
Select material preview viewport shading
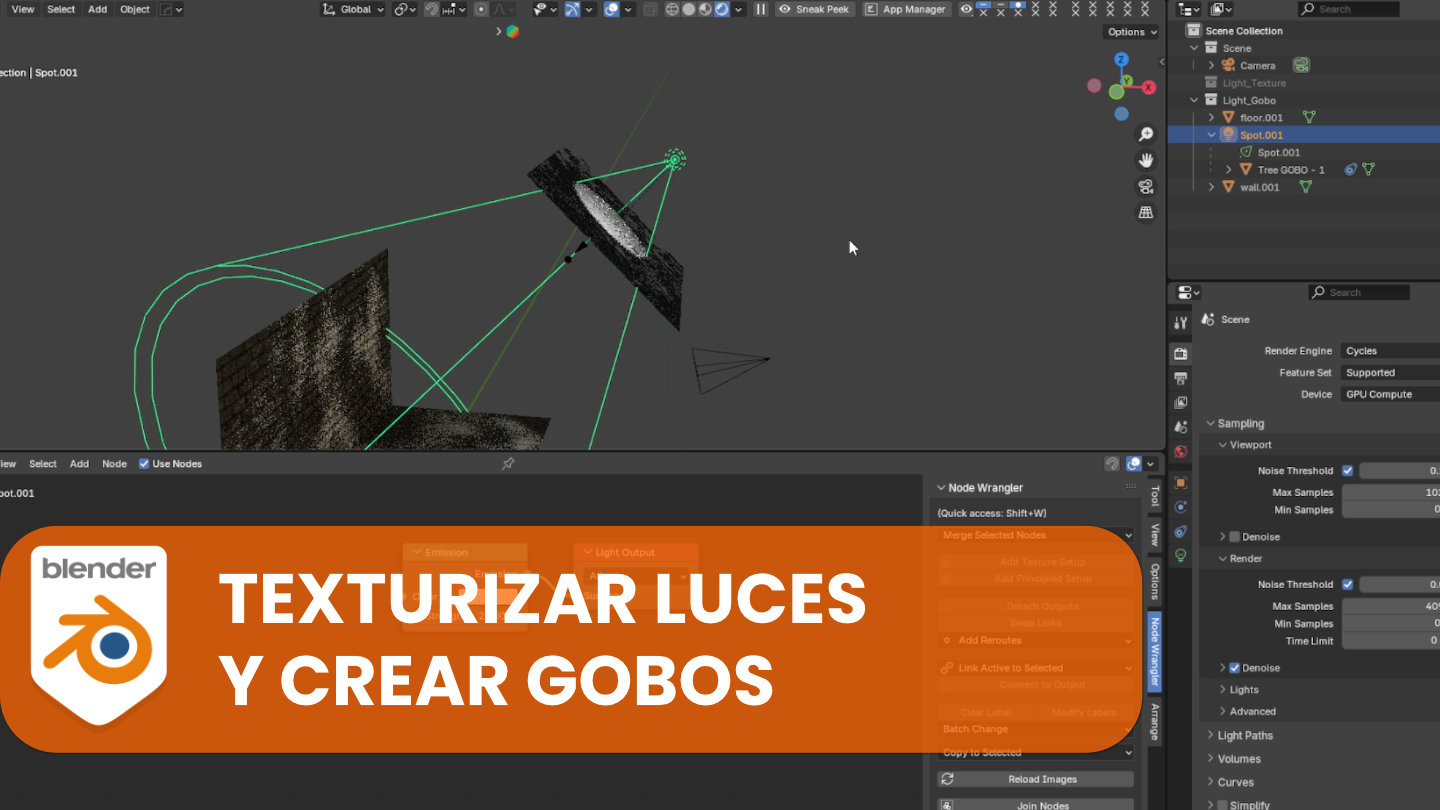pos(706,9)
